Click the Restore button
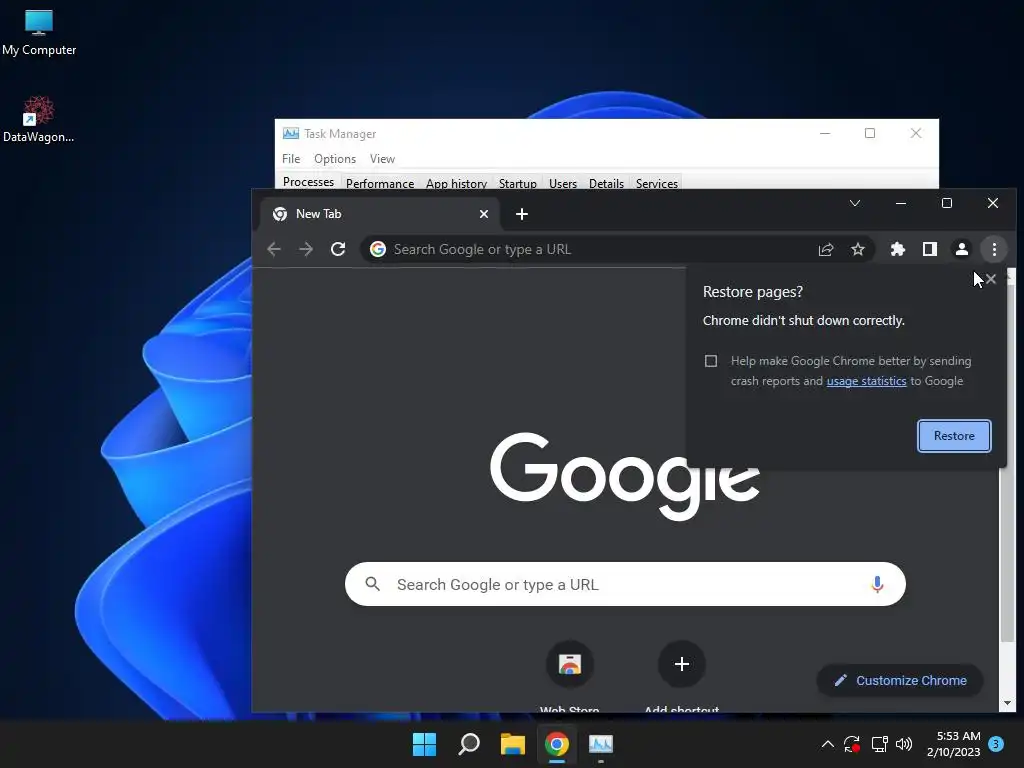Screen dimensions: 1024x768 click(x=954, y=436)
